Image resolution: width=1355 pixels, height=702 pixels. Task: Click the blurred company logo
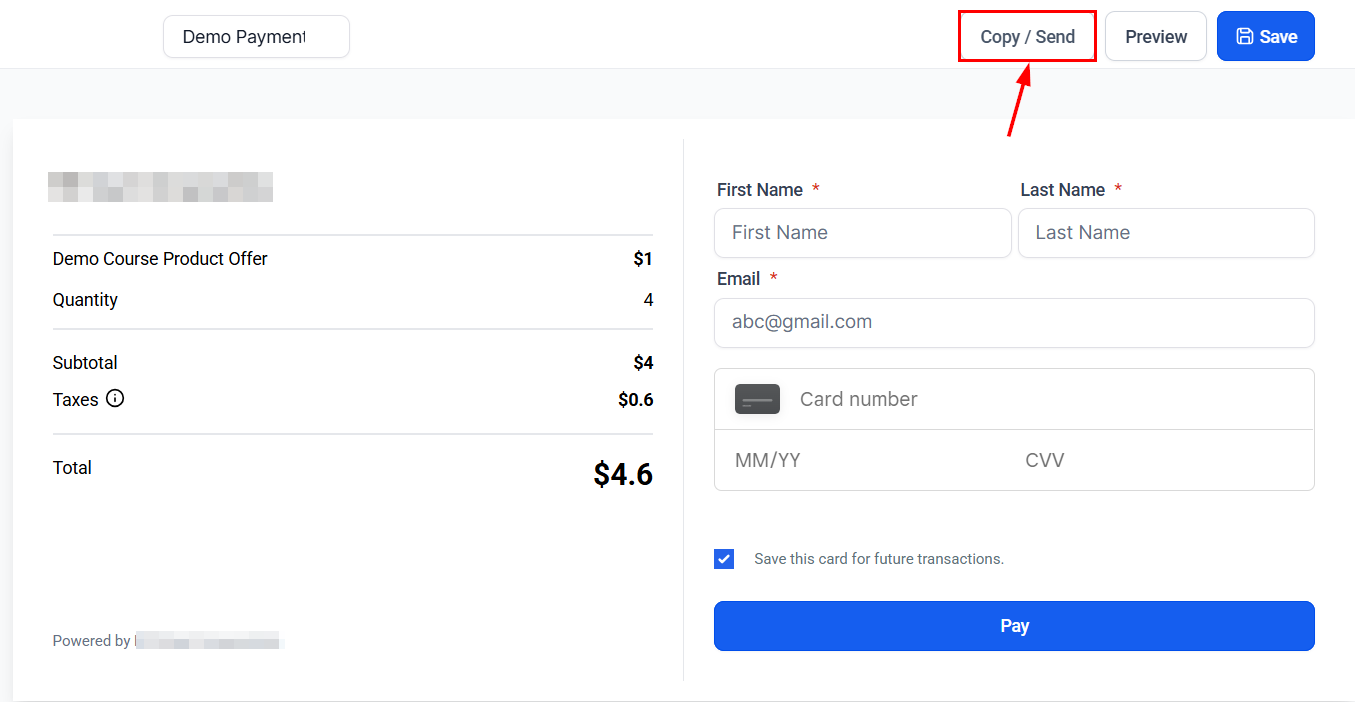coord(161,187)
